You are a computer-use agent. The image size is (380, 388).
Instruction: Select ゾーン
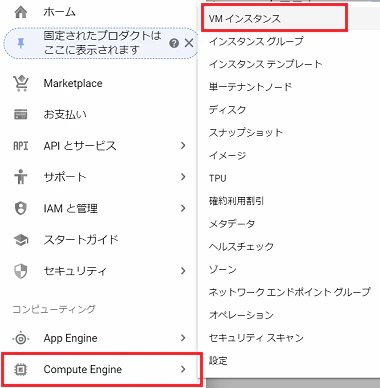(x=223, y=269)
